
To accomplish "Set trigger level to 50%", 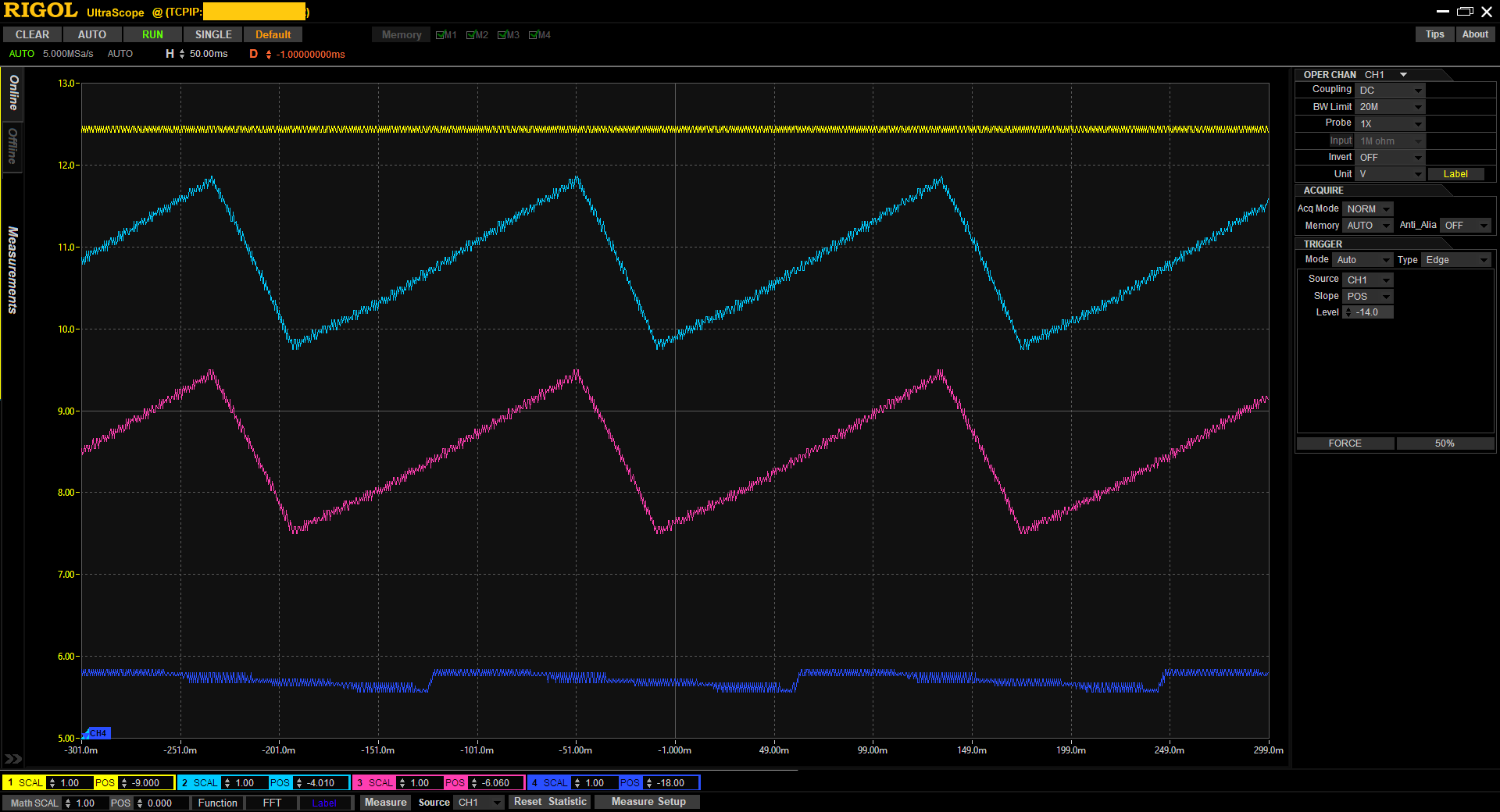I will 1445,443.
